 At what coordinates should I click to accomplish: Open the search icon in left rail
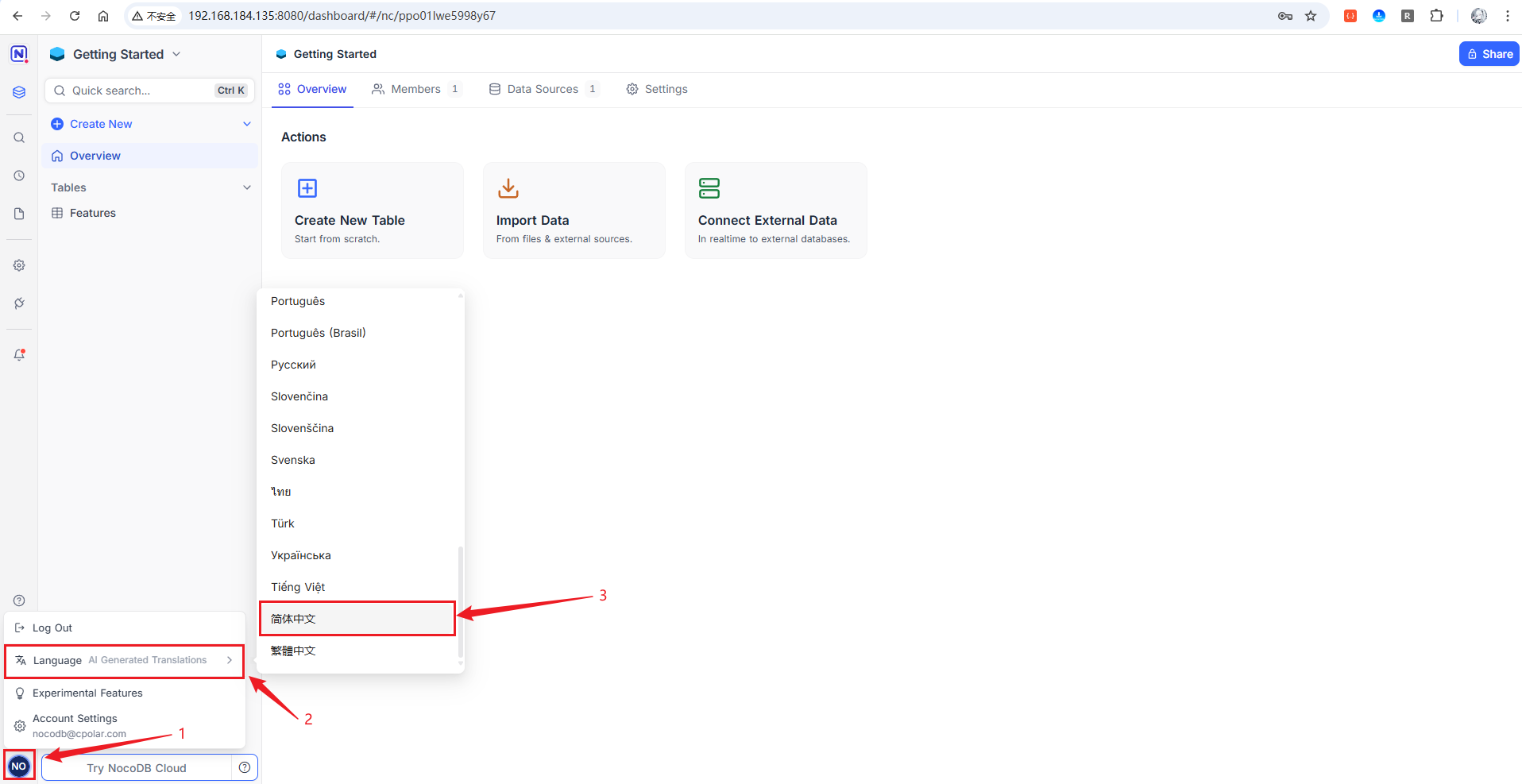click(19, 137)
